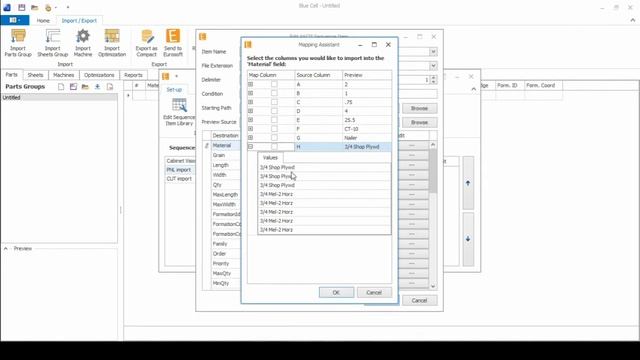The image size is (640, 360).
Task: Tick Map Column checkbox for source column D
Action: 274,111
